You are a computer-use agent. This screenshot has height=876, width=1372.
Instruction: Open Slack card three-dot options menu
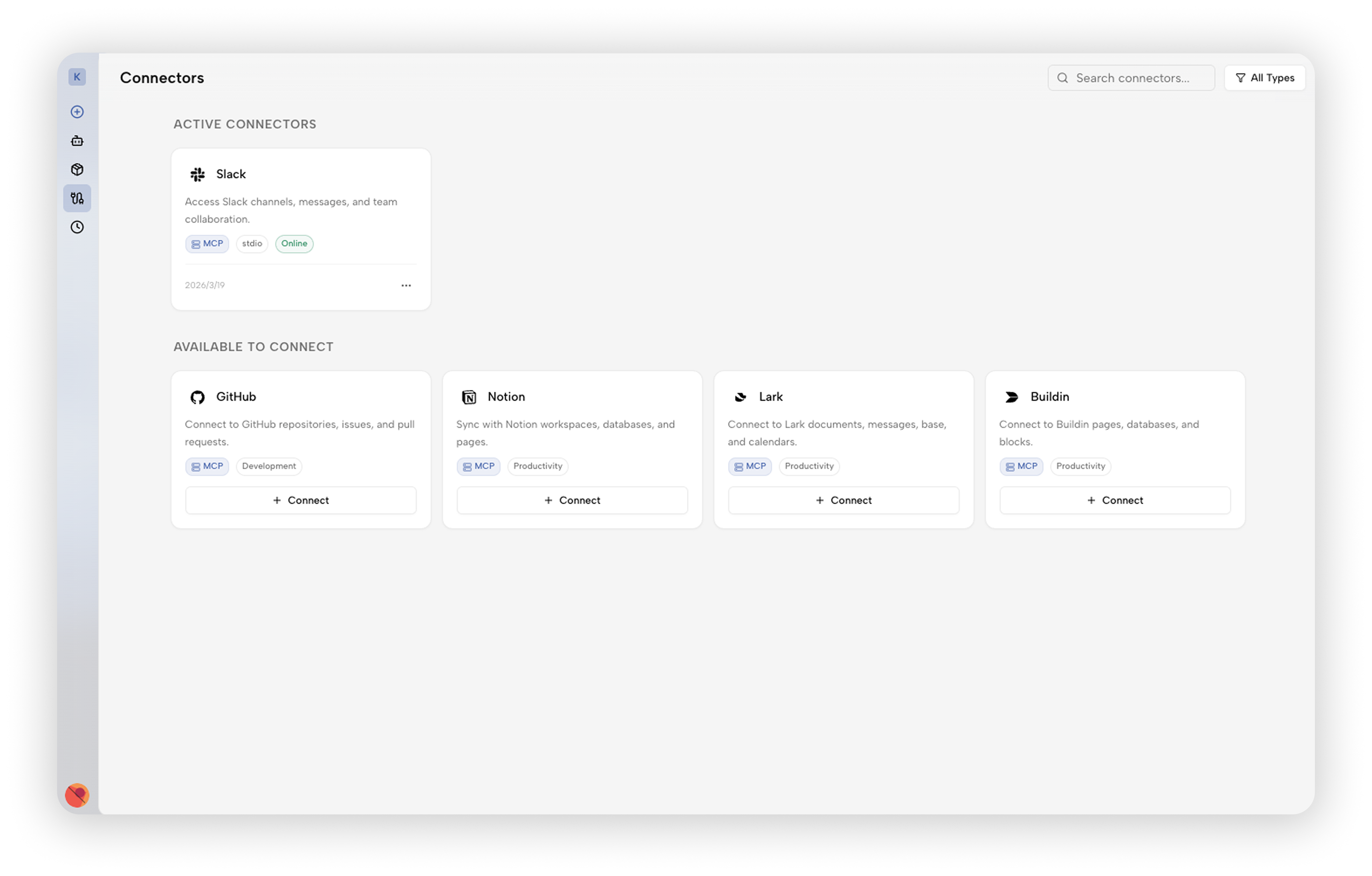pyautogui.click(x=406, y=286)
